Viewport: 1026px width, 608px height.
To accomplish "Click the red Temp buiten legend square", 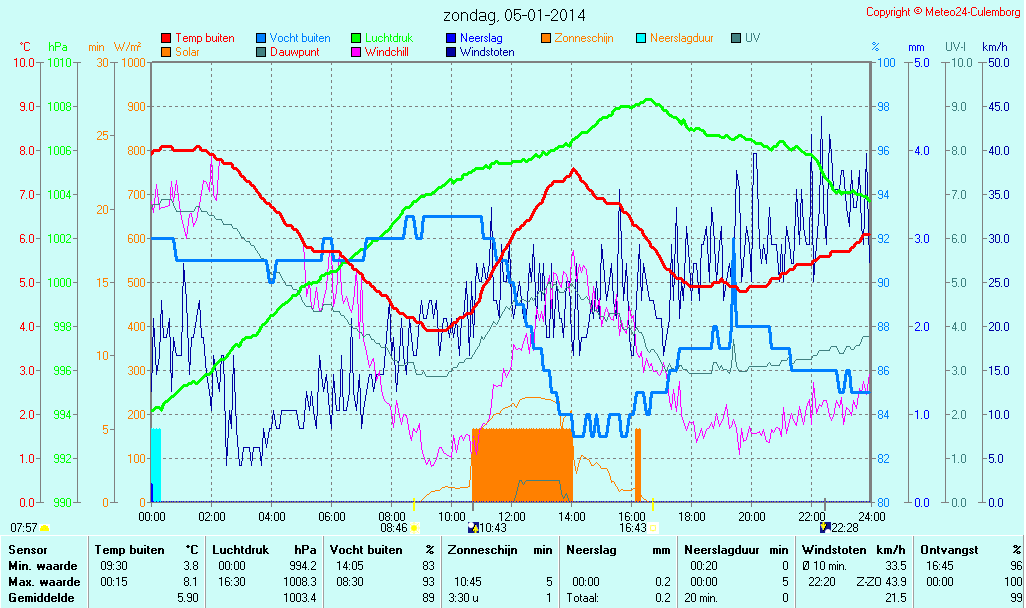I will pyautogui.click(x=166, y=39).
